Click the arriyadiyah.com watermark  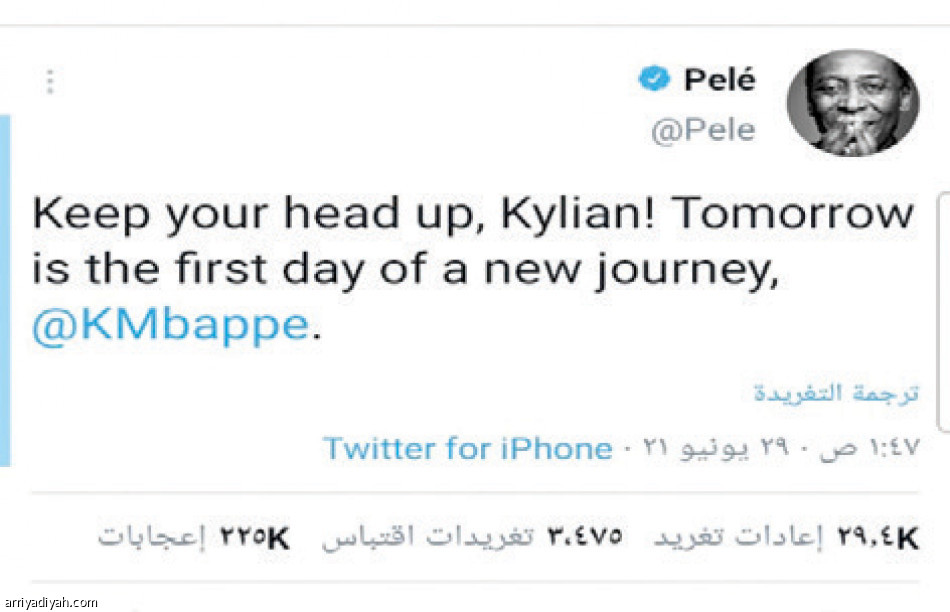pos(51,602)
